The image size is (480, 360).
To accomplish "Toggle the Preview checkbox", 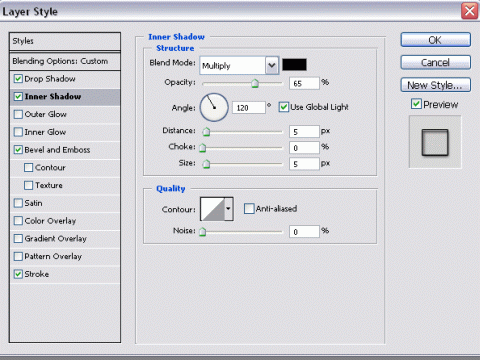I will [x=416, y=104].
